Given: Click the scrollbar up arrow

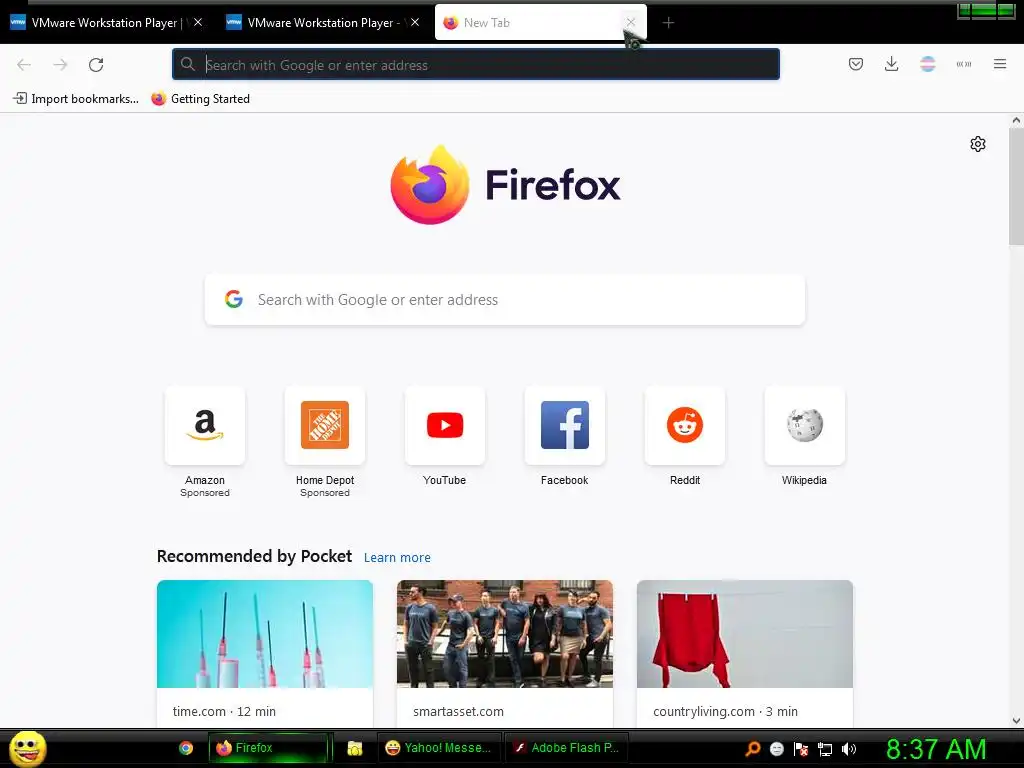Looking at the screenshot, I should click(1016, 120).
